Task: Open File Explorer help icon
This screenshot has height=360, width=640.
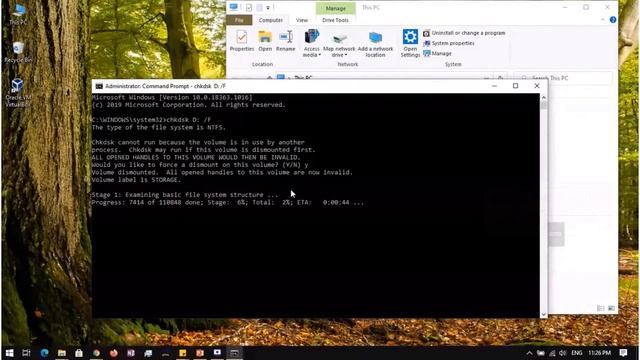Action: pyautogui.click(x=613, y=20)
